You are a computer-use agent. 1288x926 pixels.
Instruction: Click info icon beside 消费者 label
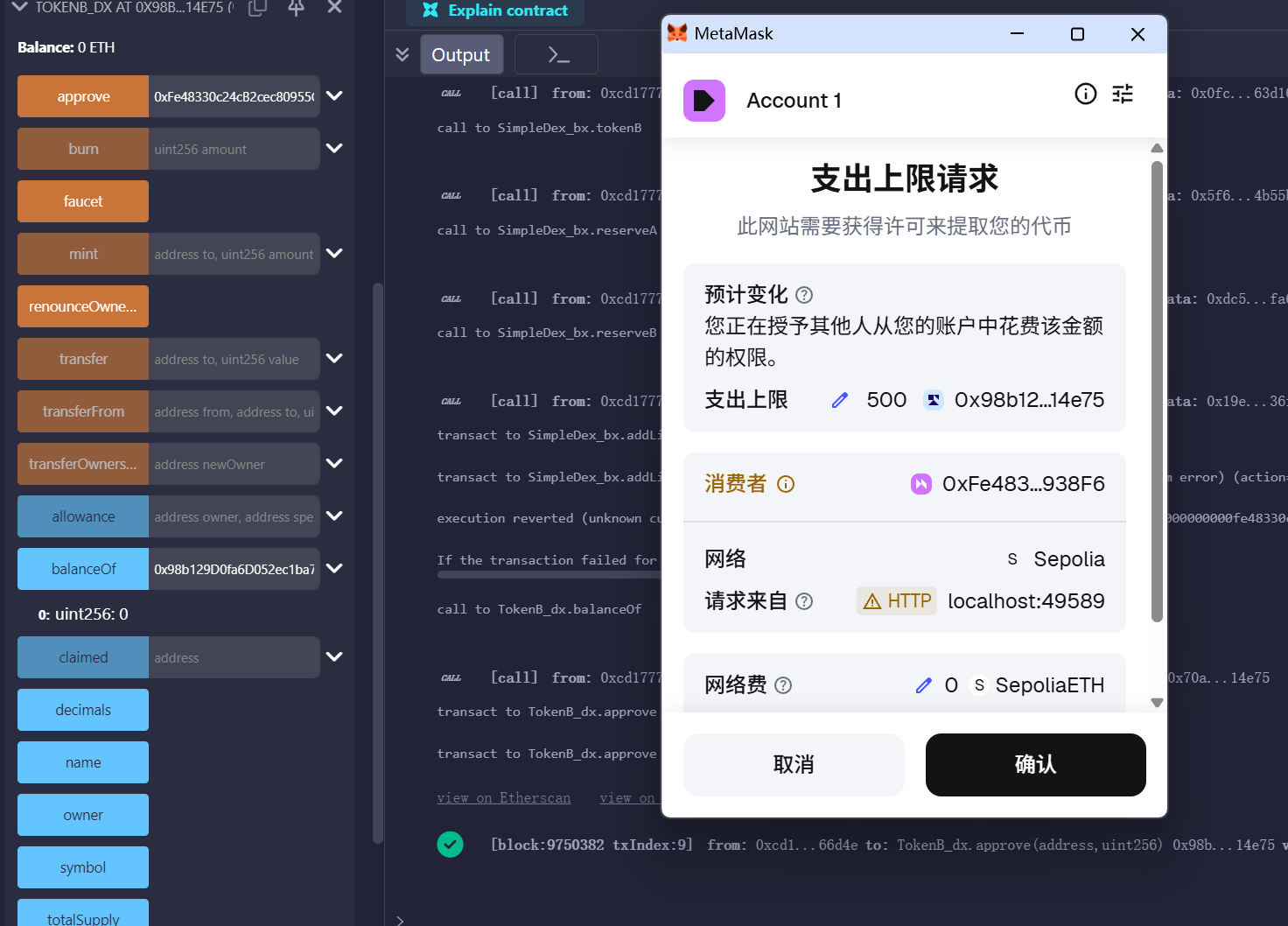click(786, 484)
